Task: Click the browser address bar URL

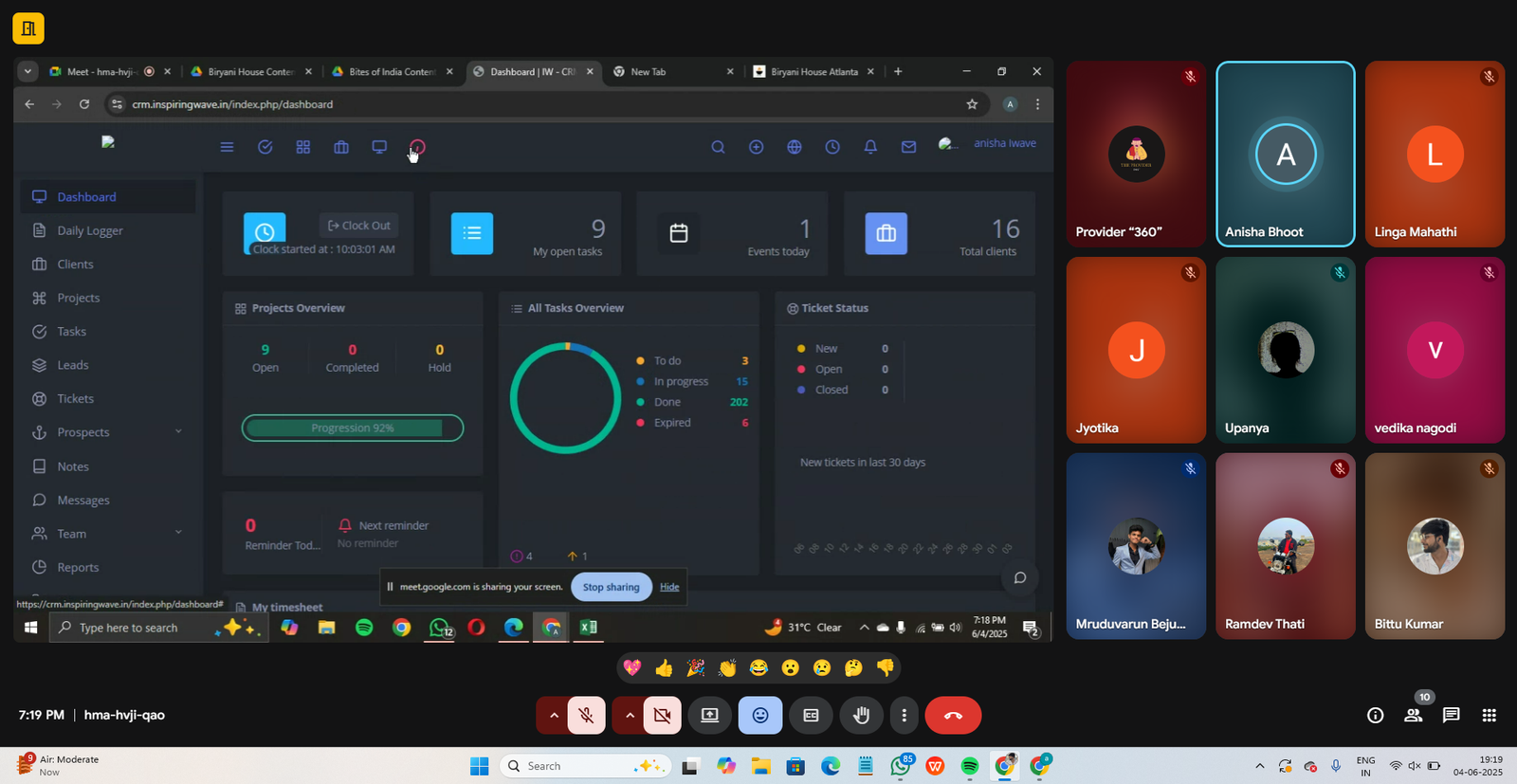Action: coord(232,104)
